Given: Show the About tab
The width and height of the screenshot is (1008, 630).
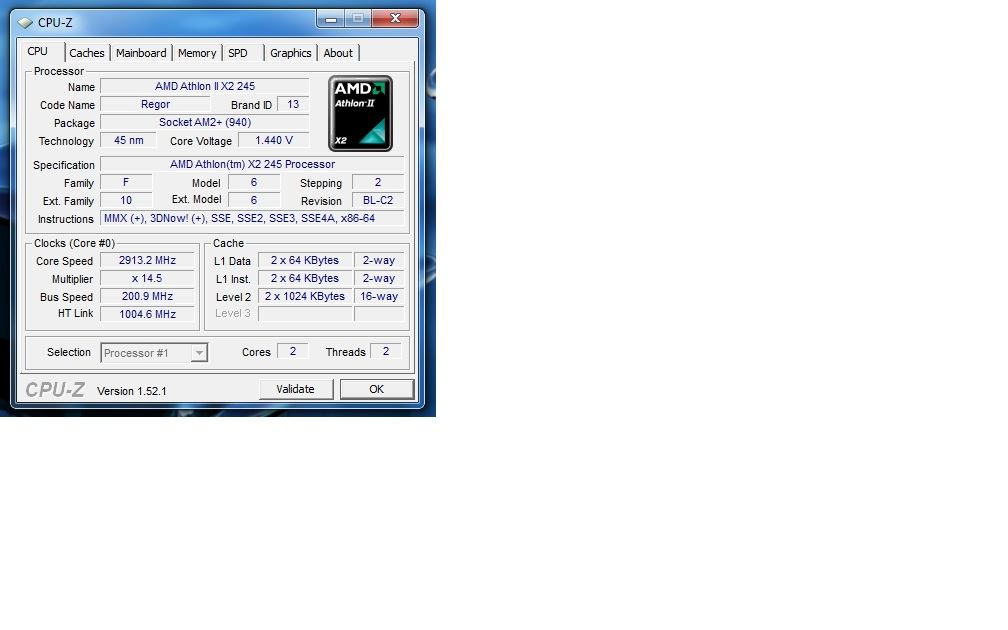Looking at the screenshot, I should coord(338,53).
